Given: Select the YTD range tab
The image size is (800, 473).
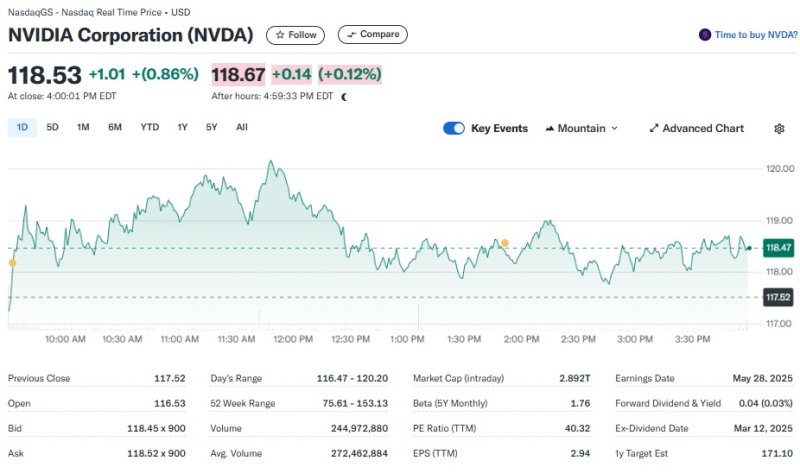Looking at the screenshot, I should pyautogui.click(x=149, y=127).
